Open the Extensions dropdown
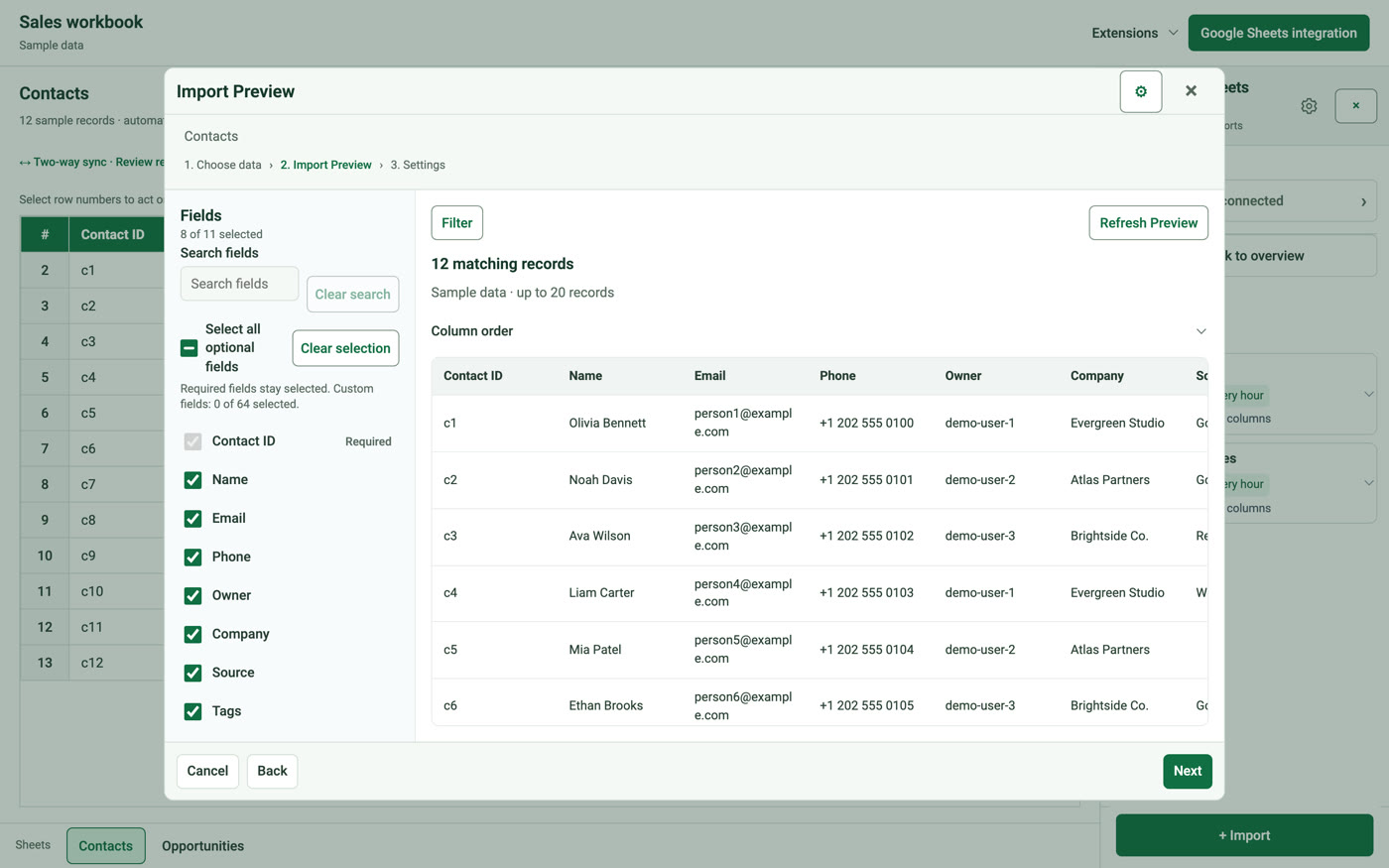The width and height of the screenshot is (1389, 868). 1134,33
